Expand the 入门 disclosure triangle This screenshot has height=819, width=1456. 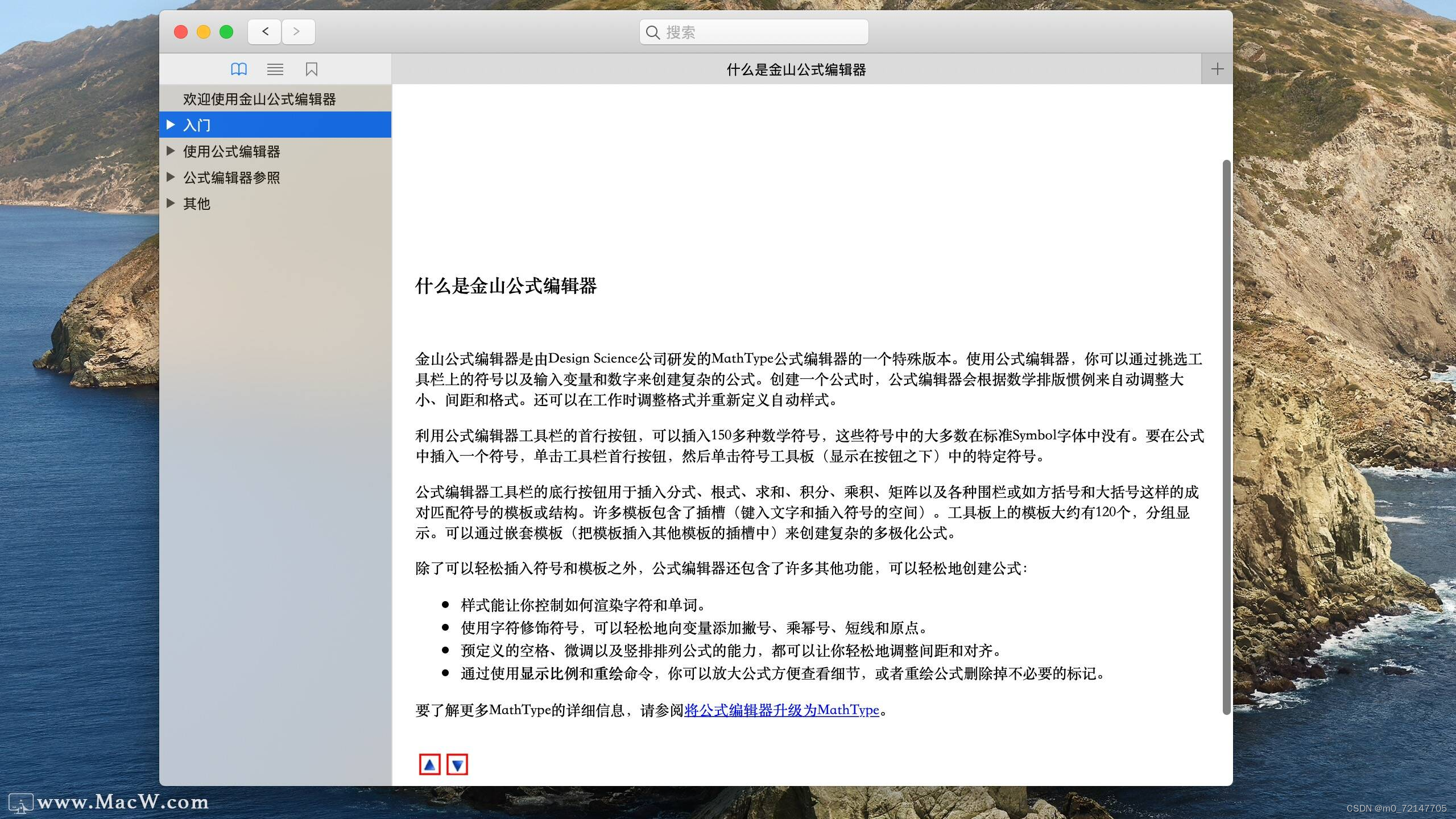click(171, 125)
